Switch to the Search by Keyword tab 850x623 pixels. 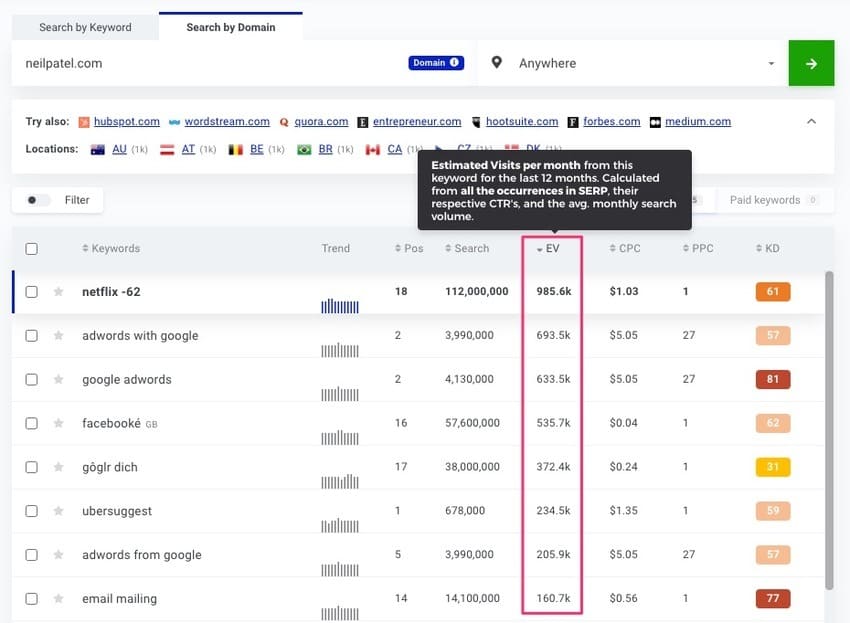(84, 27)
